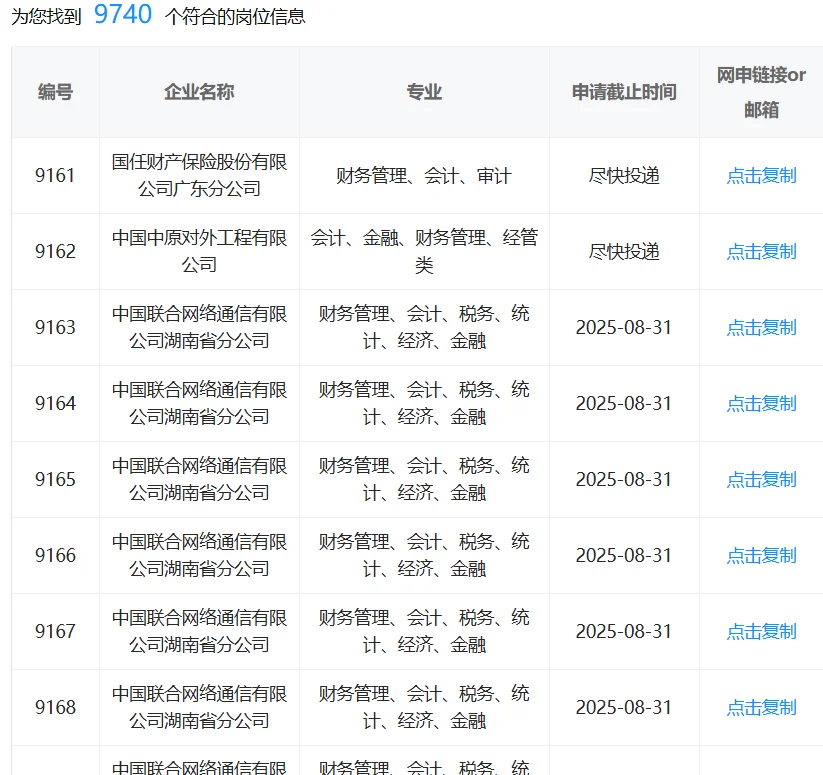
Task: Click the job number cell 9164
Action: tap(55, 404)
